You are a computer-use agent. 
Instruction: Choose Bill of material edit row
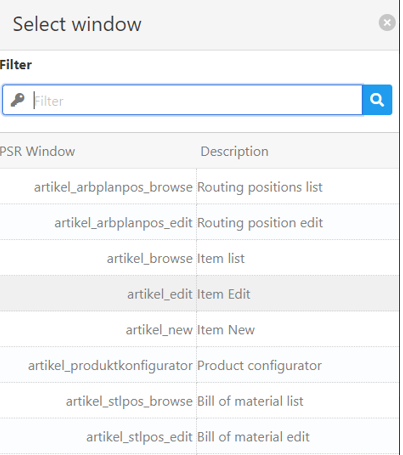point(199,437)
